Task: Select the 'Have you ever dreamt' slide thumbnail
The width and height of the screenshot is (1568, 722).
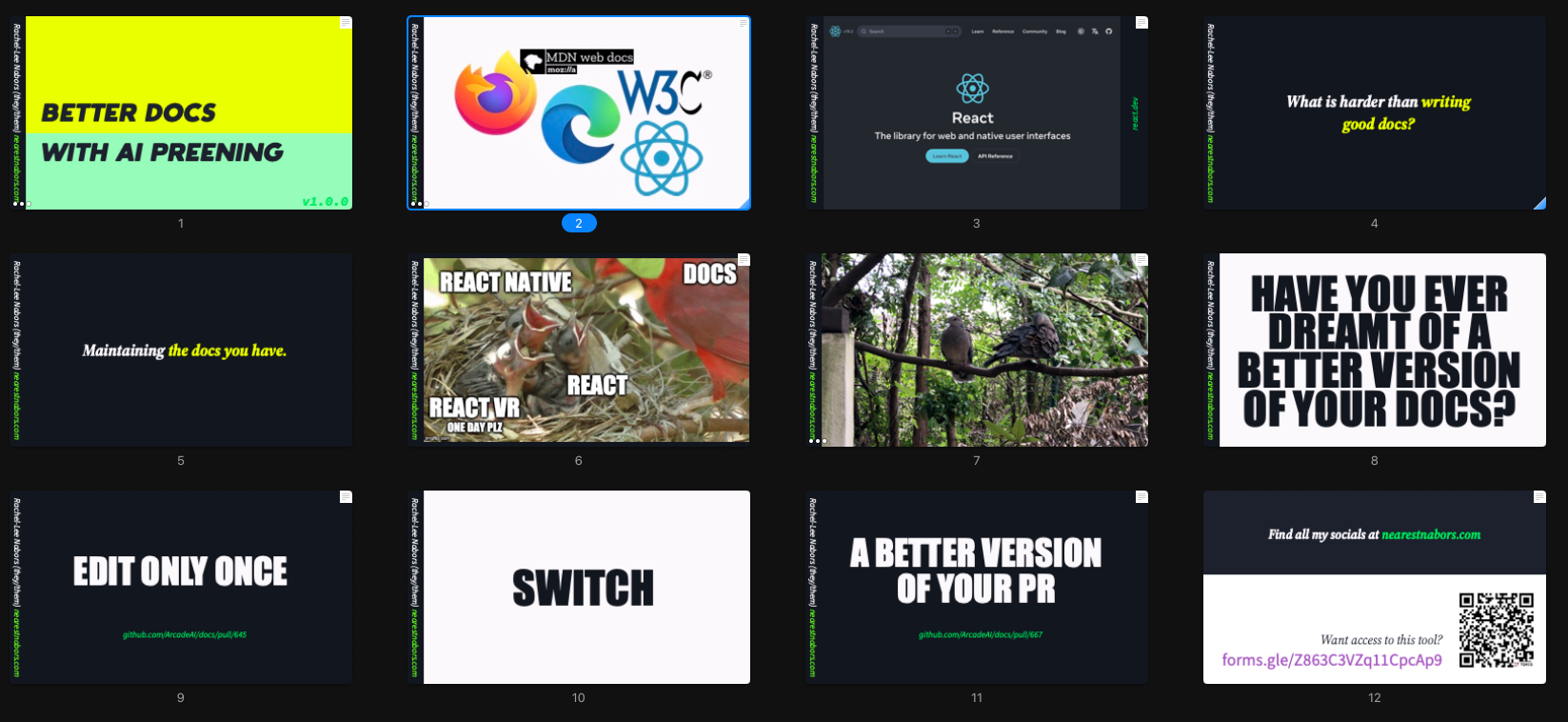Action: click(x=1374, y=350)
